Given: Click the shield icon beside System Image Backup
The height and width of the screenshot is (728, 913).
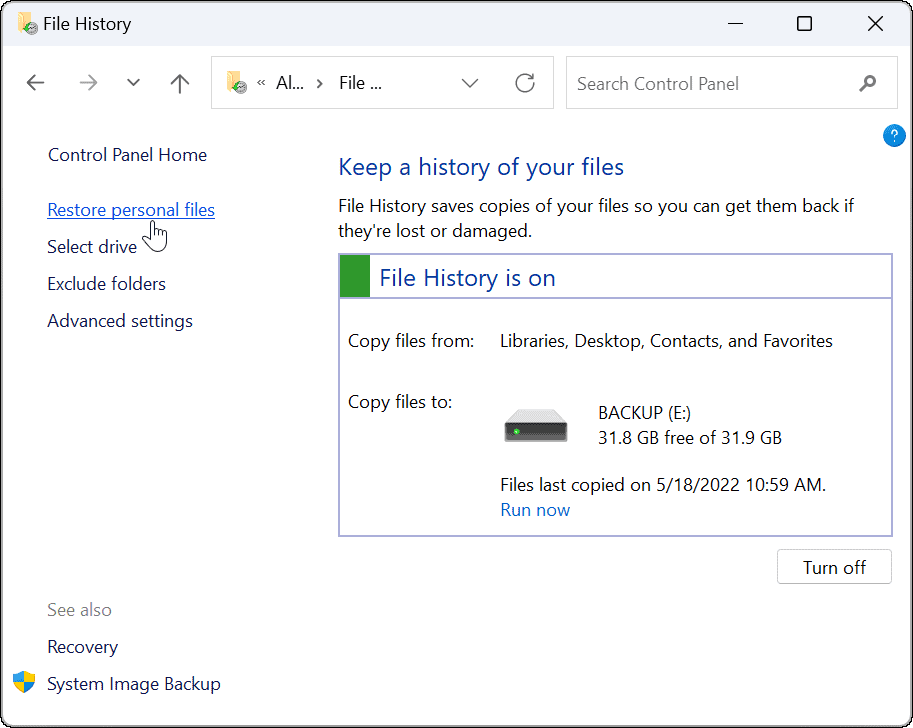Looking at the screenshot, I should 22,682.
